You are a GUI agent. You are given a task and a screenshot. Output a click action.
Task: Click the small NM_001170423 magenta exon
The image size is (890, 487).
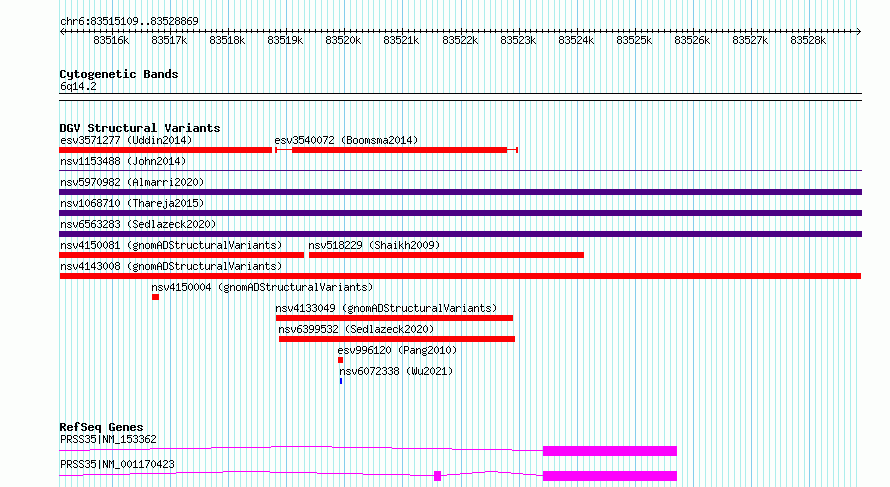(x=438, y=476)
